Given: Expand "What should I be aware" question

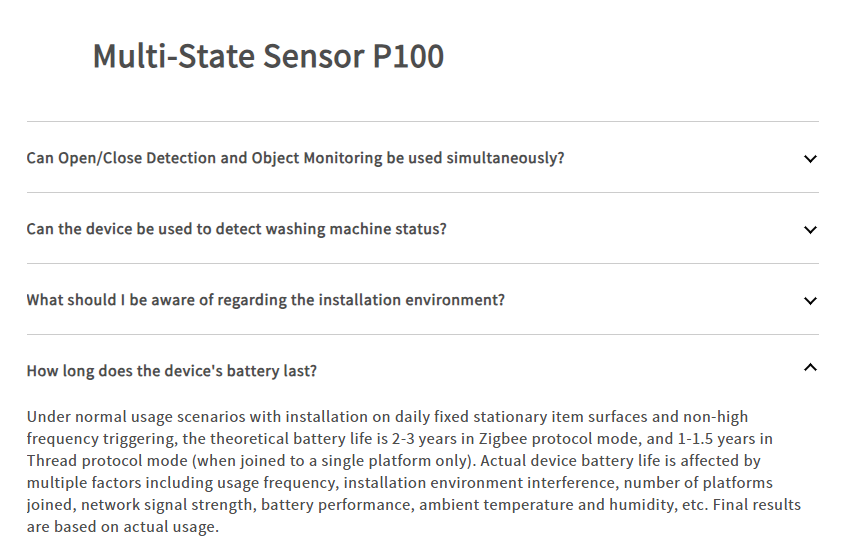Looking at the screenshot, I should tap(265, 300).
